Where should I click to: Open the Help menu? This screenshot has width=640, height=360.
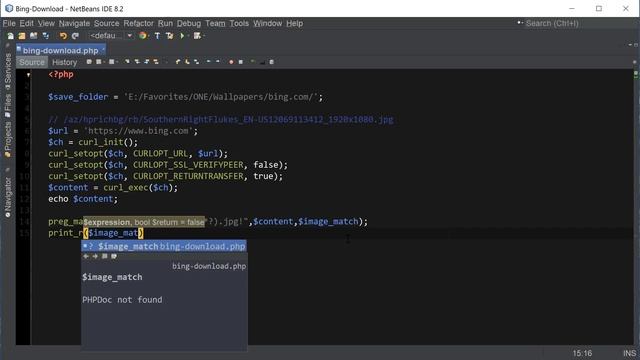[294, 23]
